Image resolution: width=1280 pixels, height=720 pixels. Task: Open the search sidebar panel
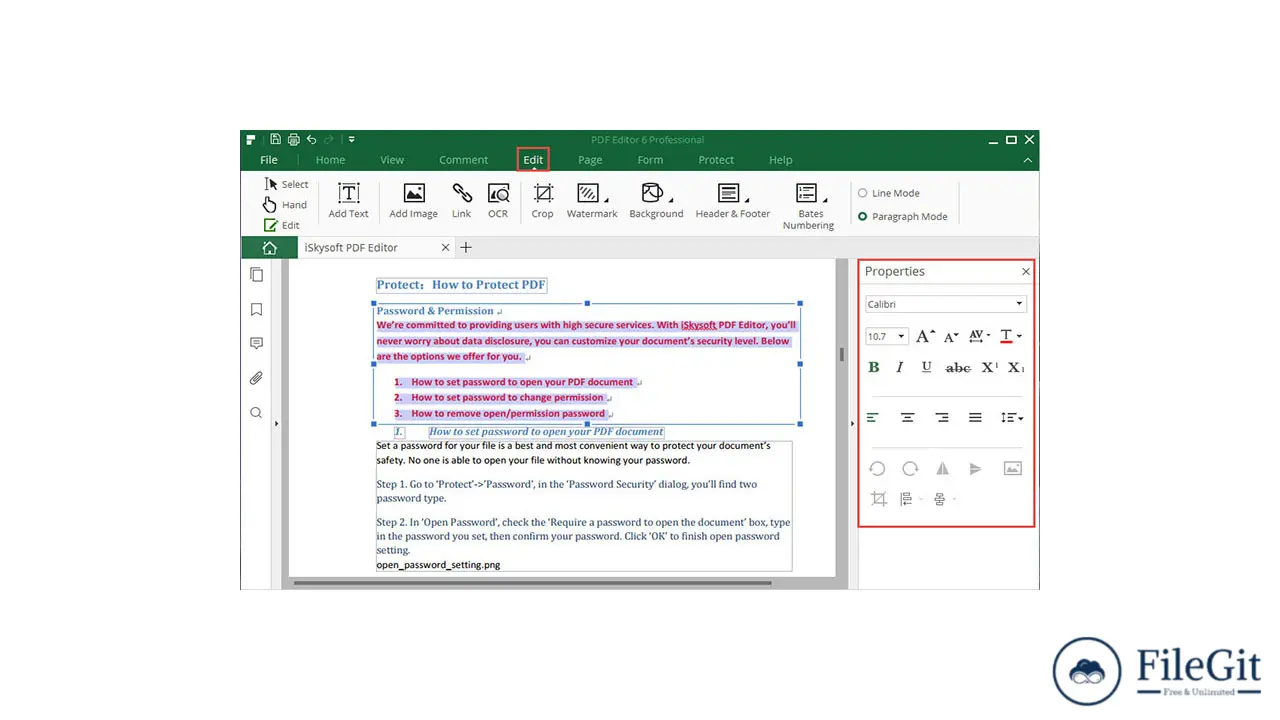tap(256, 412)
